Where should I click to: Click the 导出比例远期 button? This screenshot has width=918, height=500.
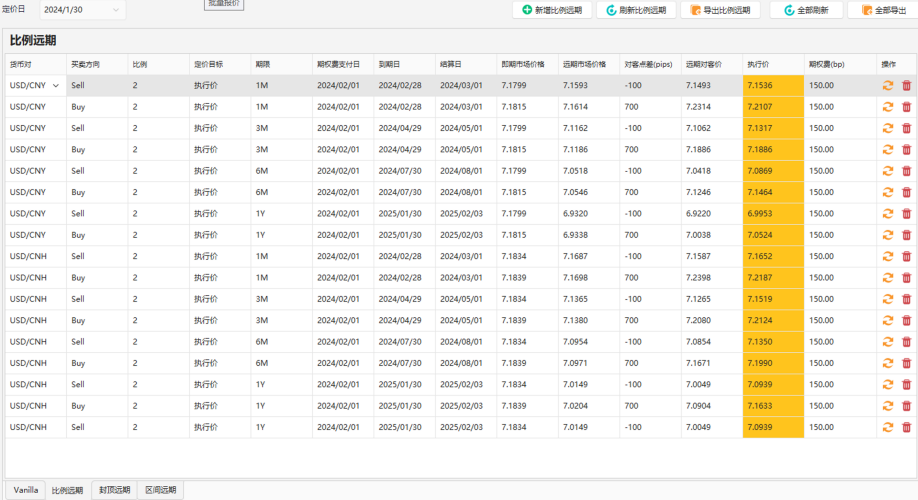pyautogui.click(x=719, y=10)
